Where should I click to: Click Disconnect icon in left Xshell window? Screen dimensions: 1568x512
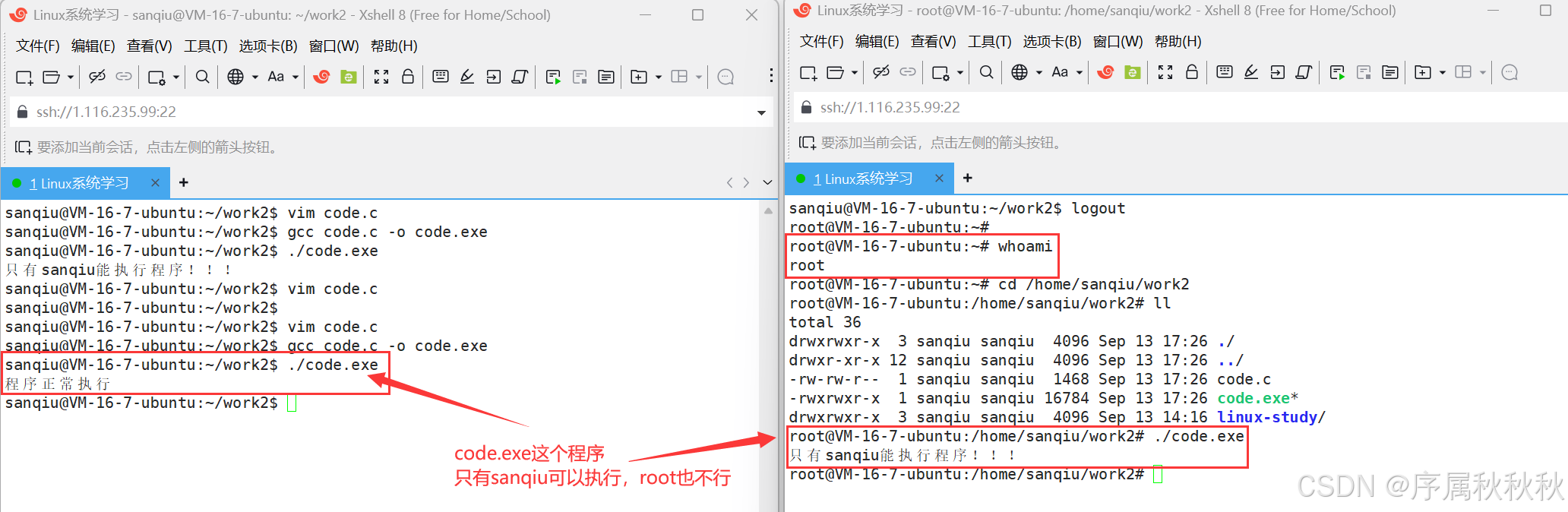[x=96, y=77]
